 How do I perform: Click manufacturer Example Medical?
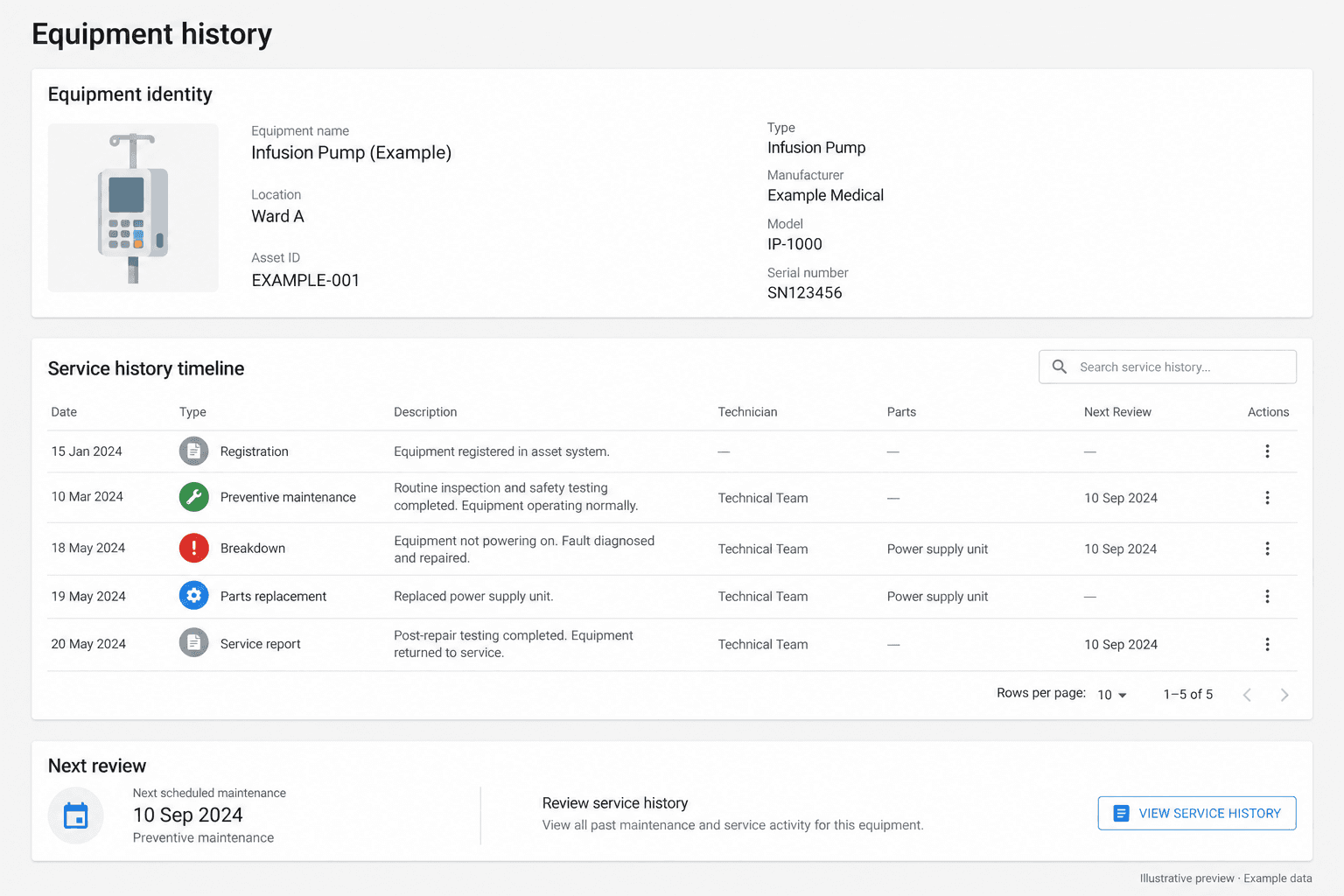click(825, 195)
